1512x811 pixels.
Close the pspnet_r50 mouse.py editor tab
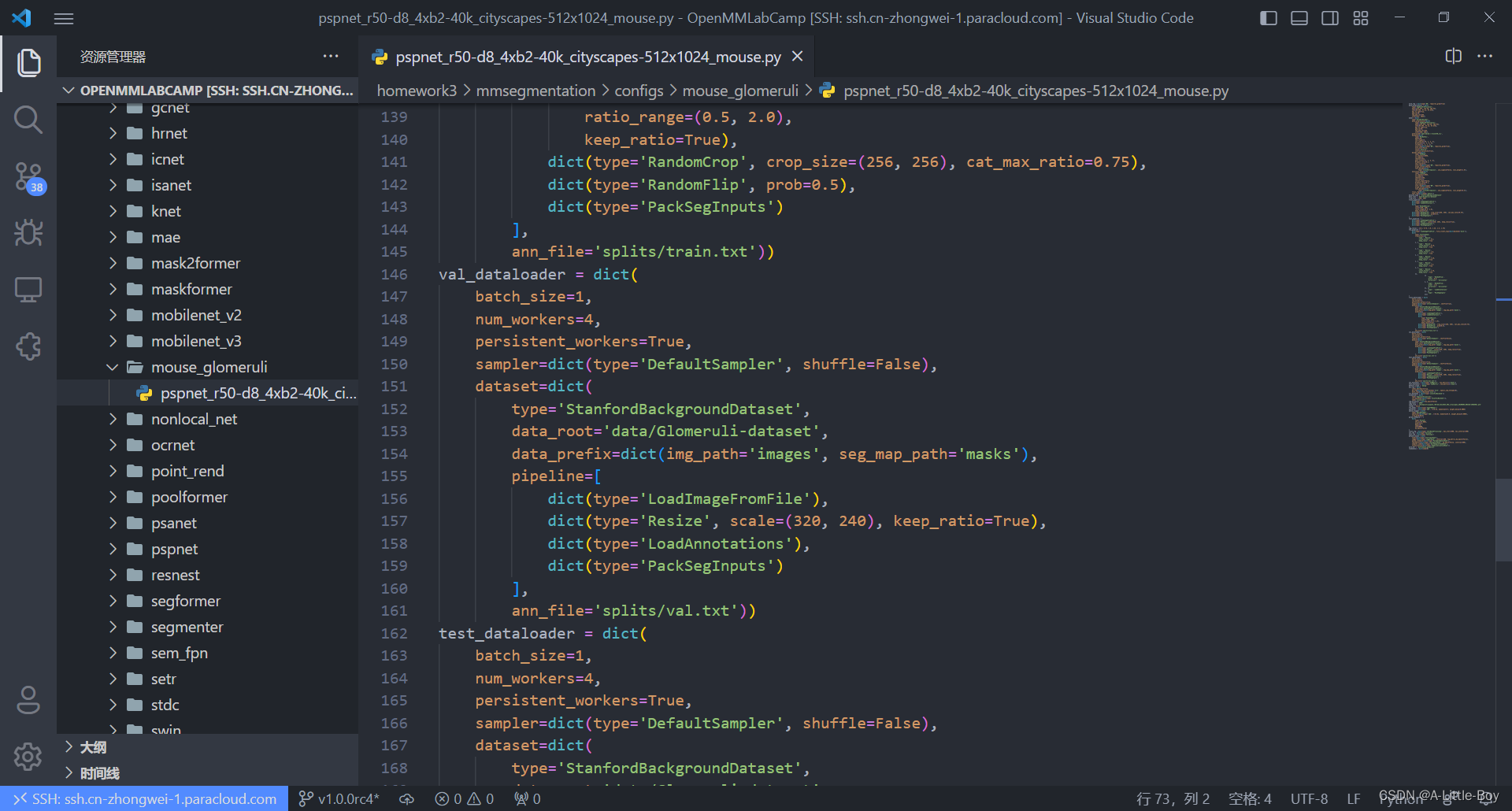[798, 56]
